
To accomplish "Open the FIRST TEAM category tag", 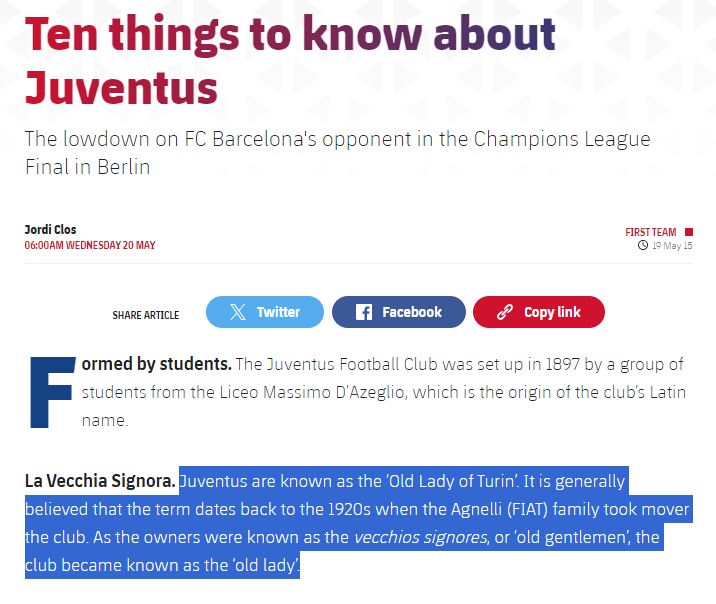I will (x=651, y=232).
